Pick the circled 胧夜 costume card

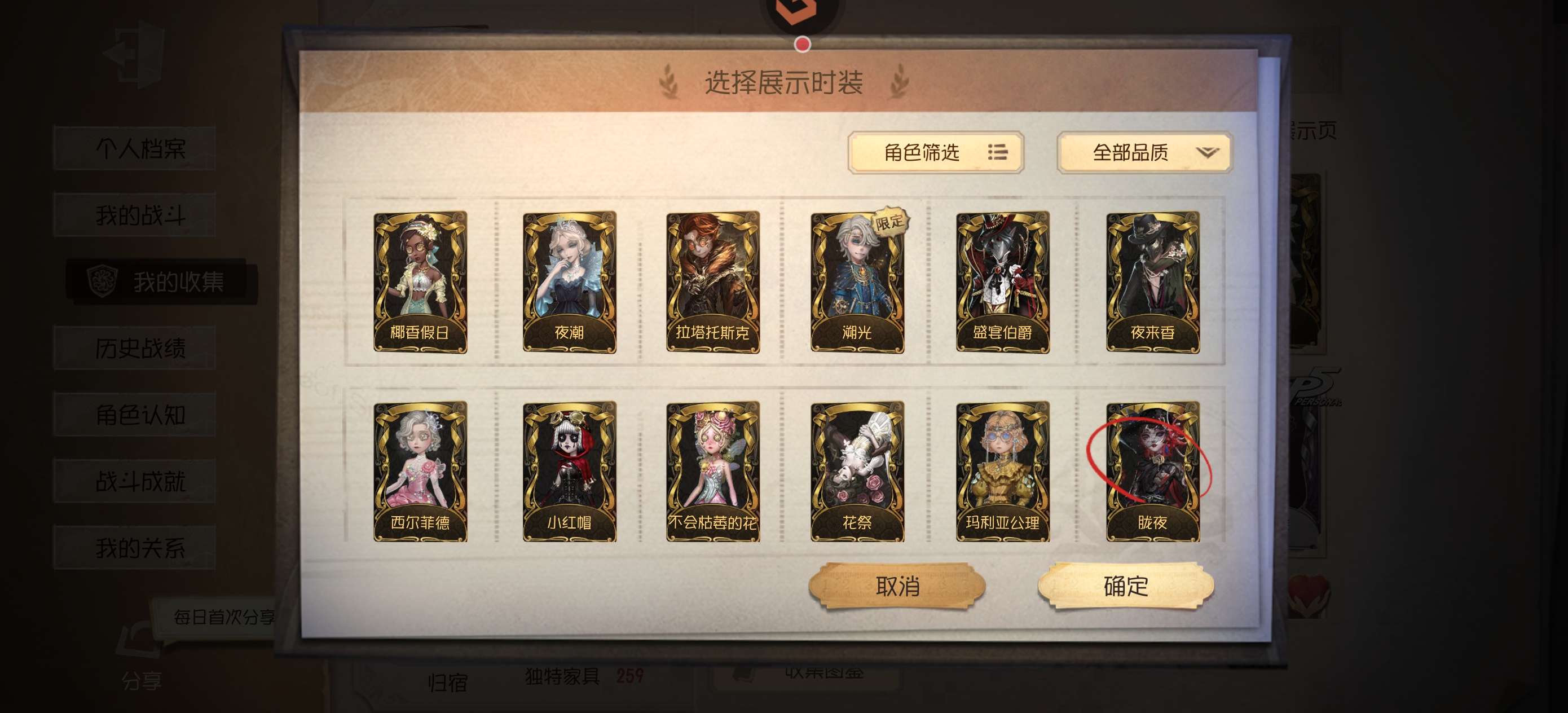[1152, 471]
